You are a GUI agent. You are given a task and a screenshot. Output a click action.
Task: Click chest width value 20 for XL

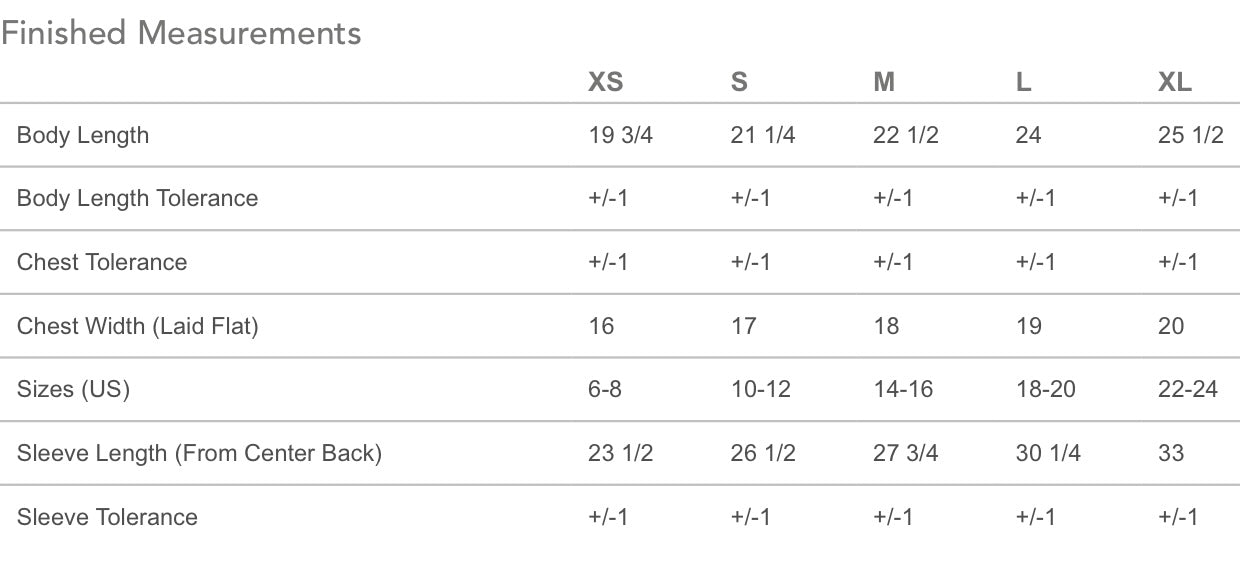tap(1171, 326)
